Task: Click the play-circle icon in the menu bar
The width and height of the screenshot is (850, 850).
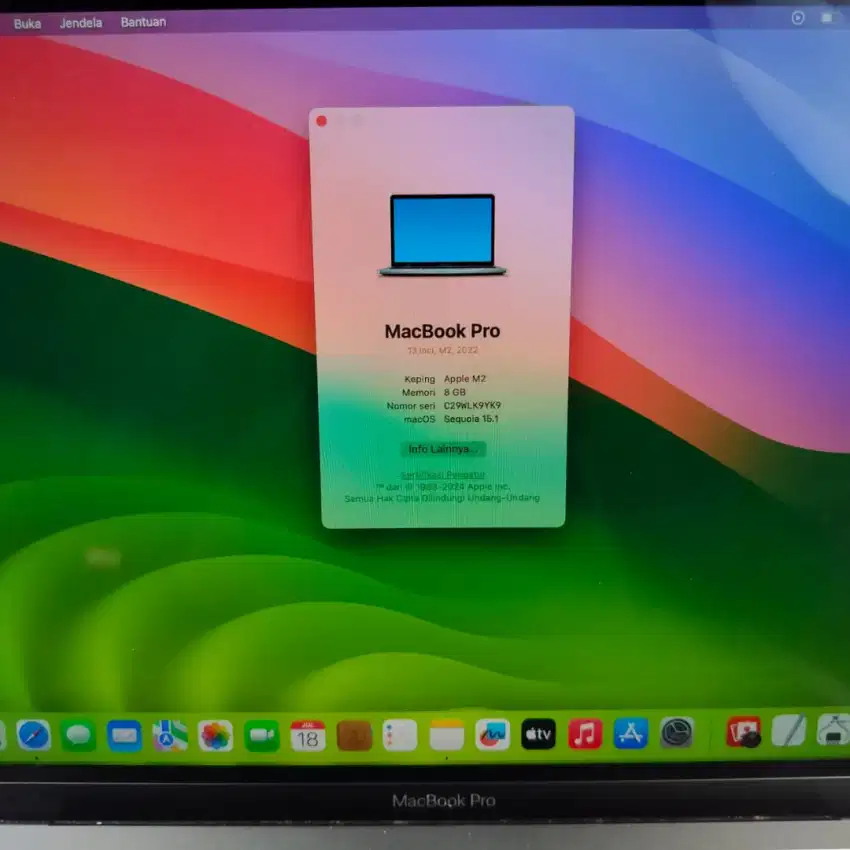Action: tap(798, 18)
